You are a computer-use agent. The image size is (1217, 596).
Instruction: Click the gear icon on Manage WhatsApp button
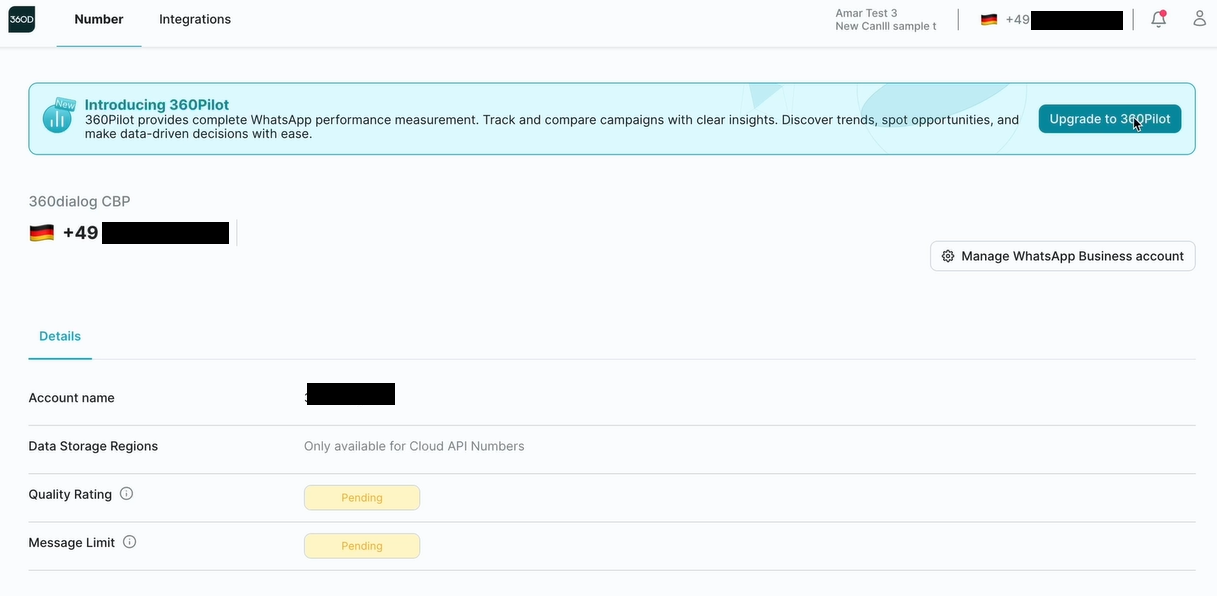point(948,256)
